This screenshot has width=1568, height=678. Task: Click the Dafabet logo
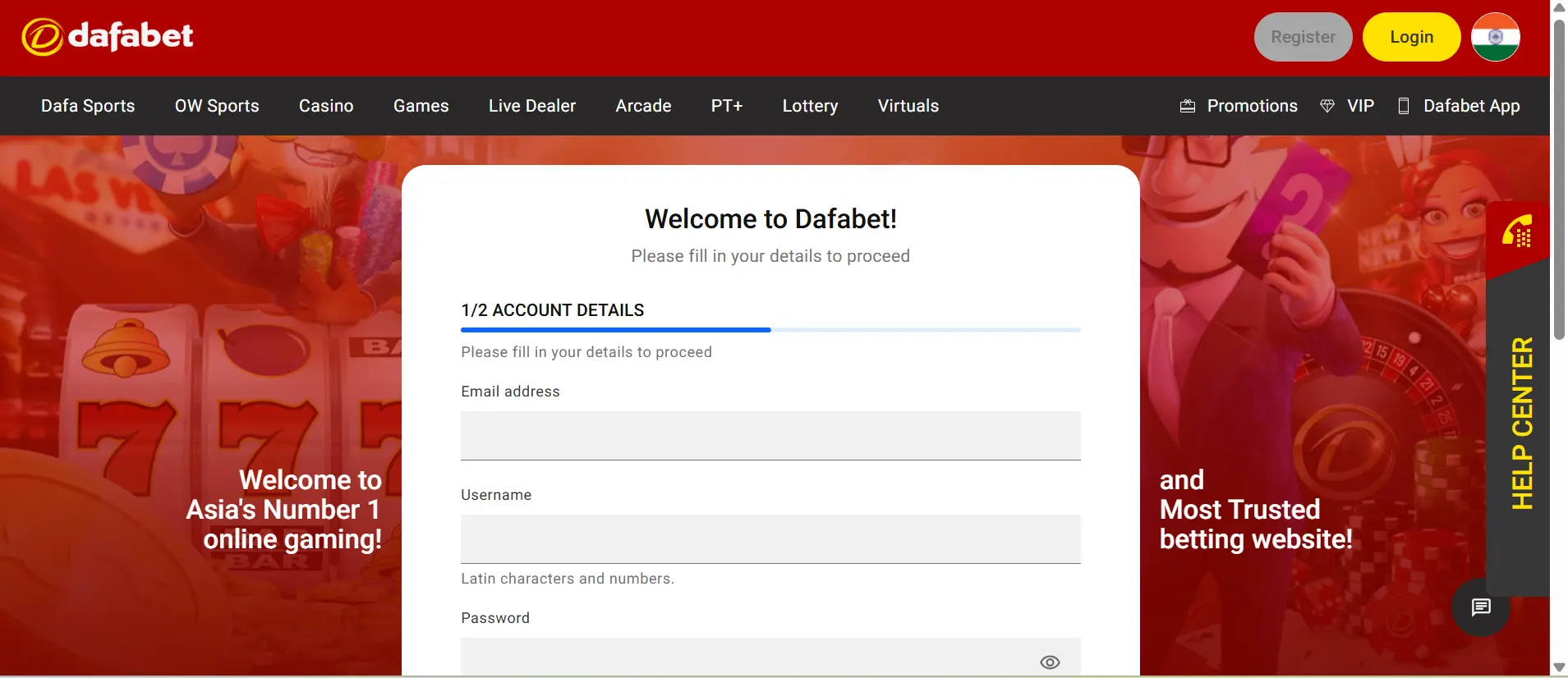(x=108, y=37)
